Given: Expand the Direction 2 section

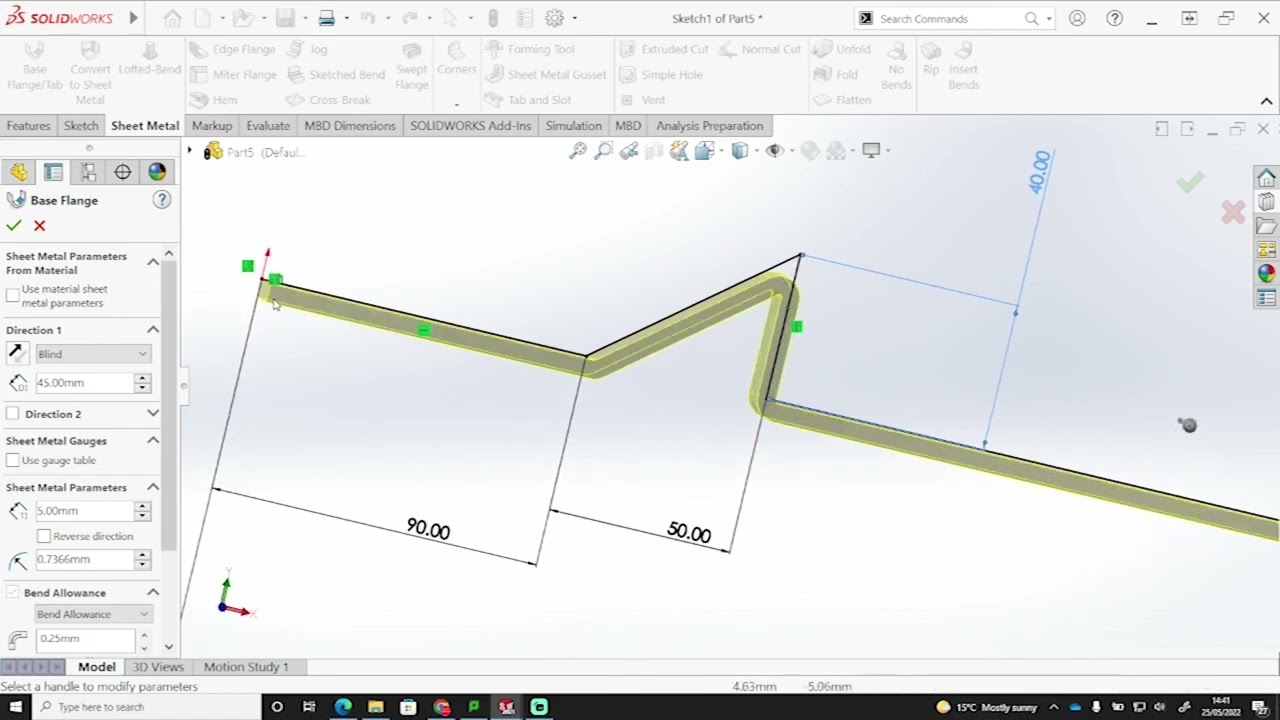Looking at the screenshot, I should coord(153,413).
